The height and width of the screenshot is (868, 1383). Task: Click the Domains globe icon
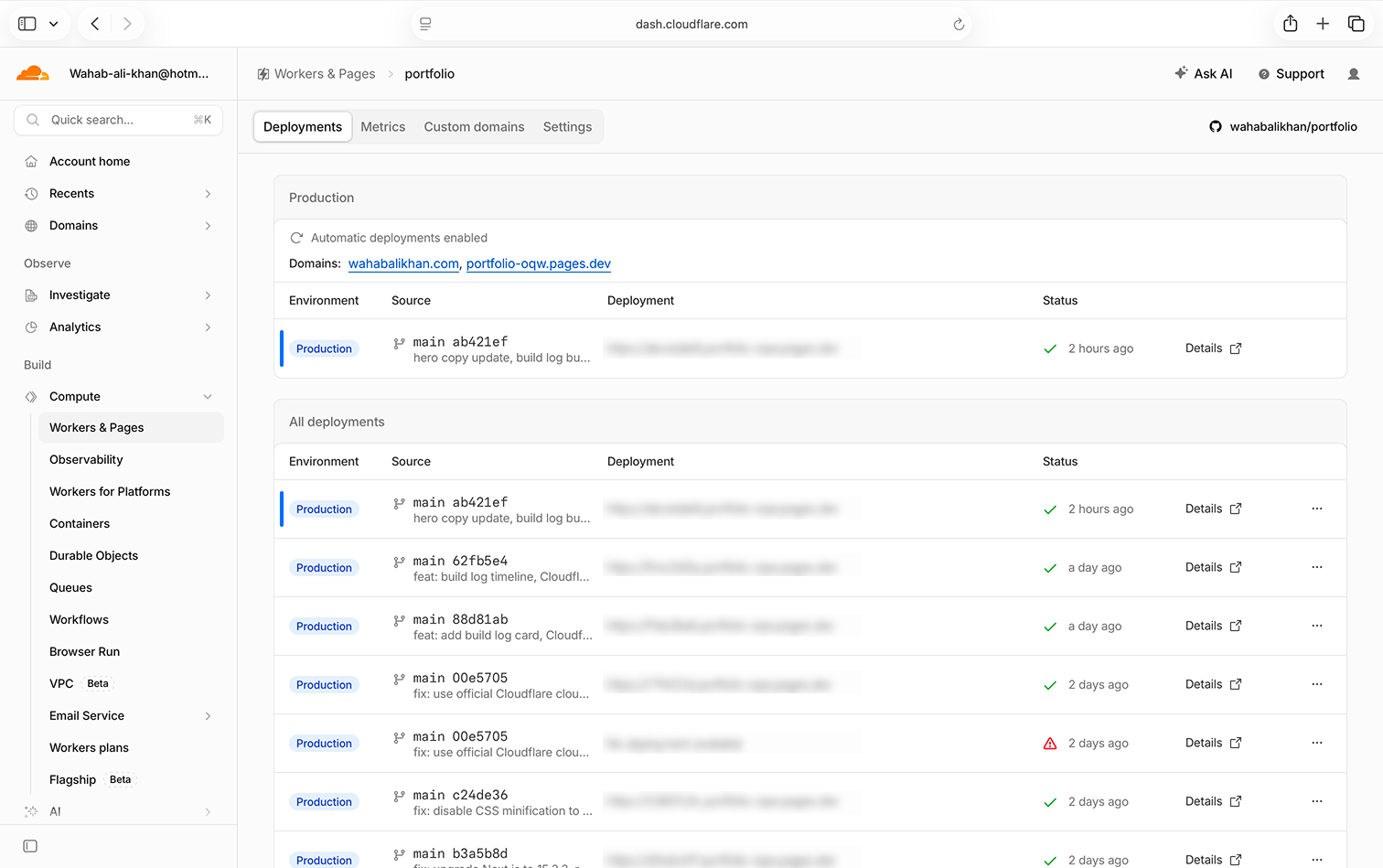[31, 226]
